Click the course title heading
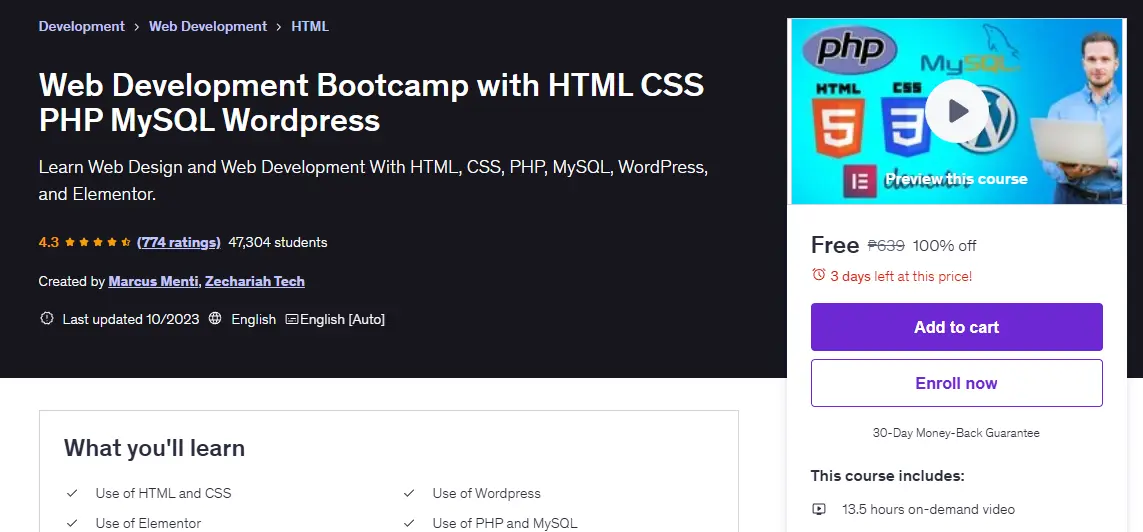Screen dimensions: 1143x532 371,103
